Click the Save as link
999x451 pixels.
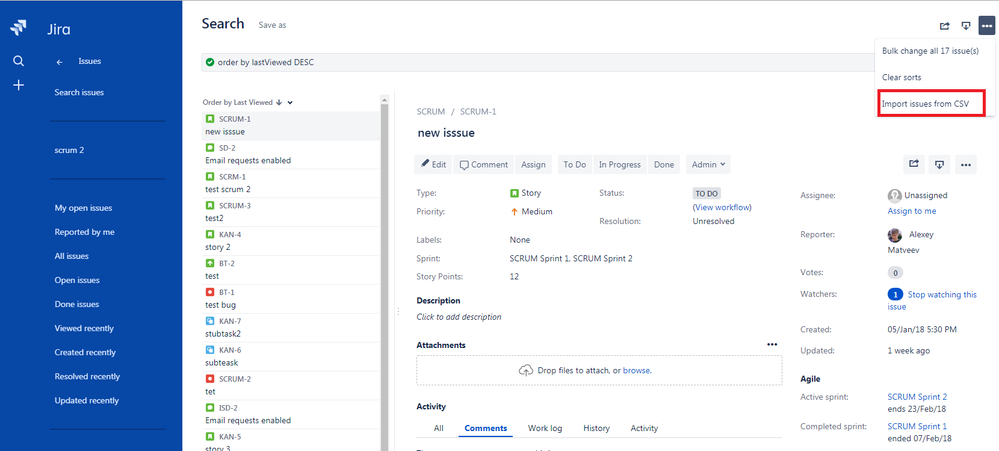[x=272, y=25]
